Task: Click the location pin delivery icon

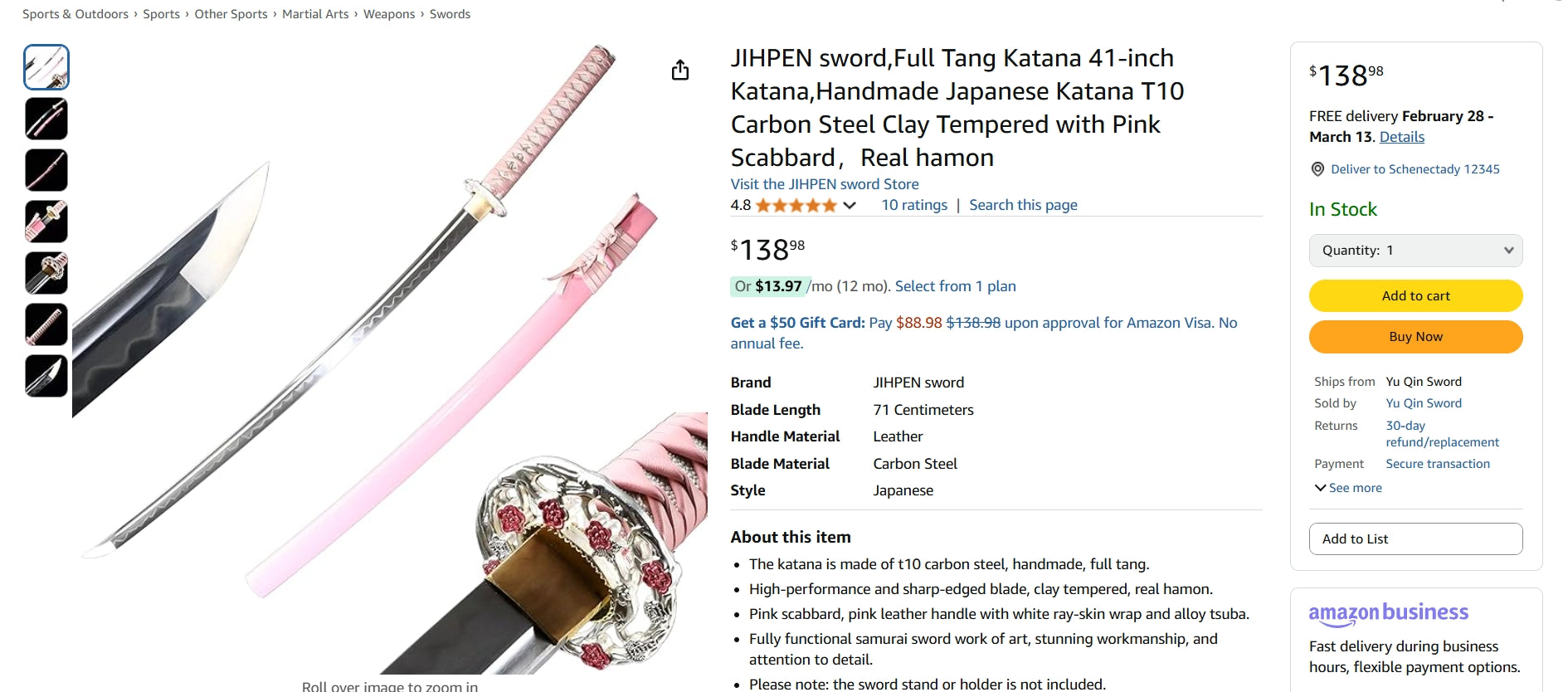Action: tap(1317, 169)
